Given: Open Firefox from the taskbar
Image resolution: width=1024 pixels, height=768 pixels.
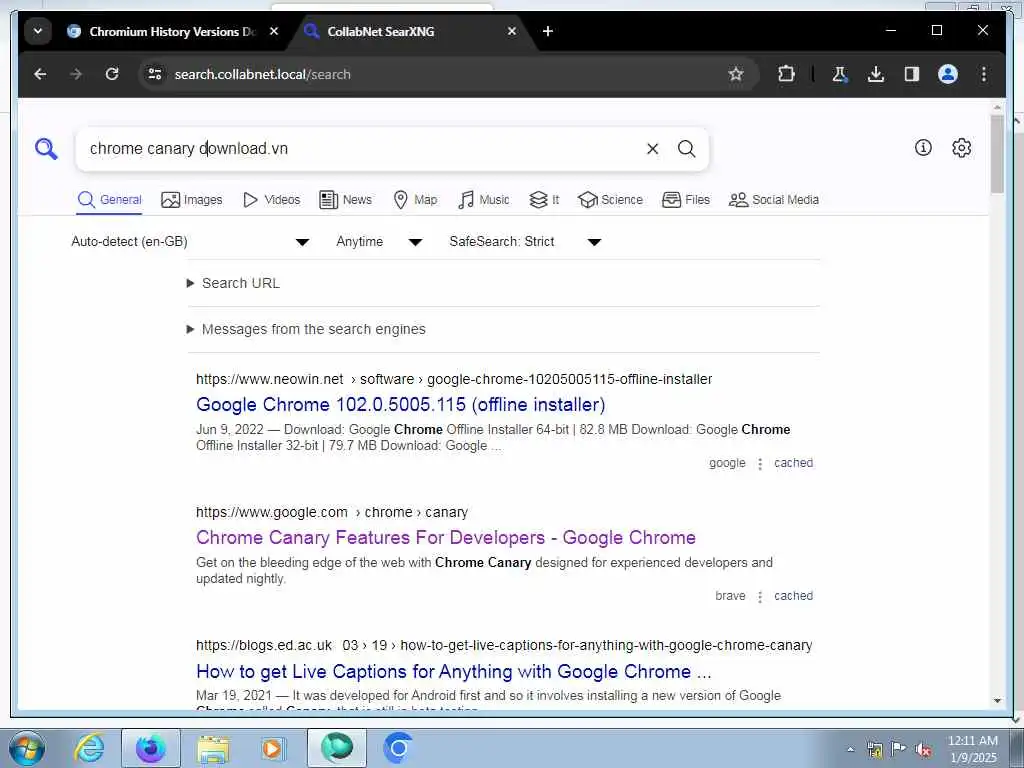Looking at the screenshot, I should pyautogui.click(x=151, y=748).
